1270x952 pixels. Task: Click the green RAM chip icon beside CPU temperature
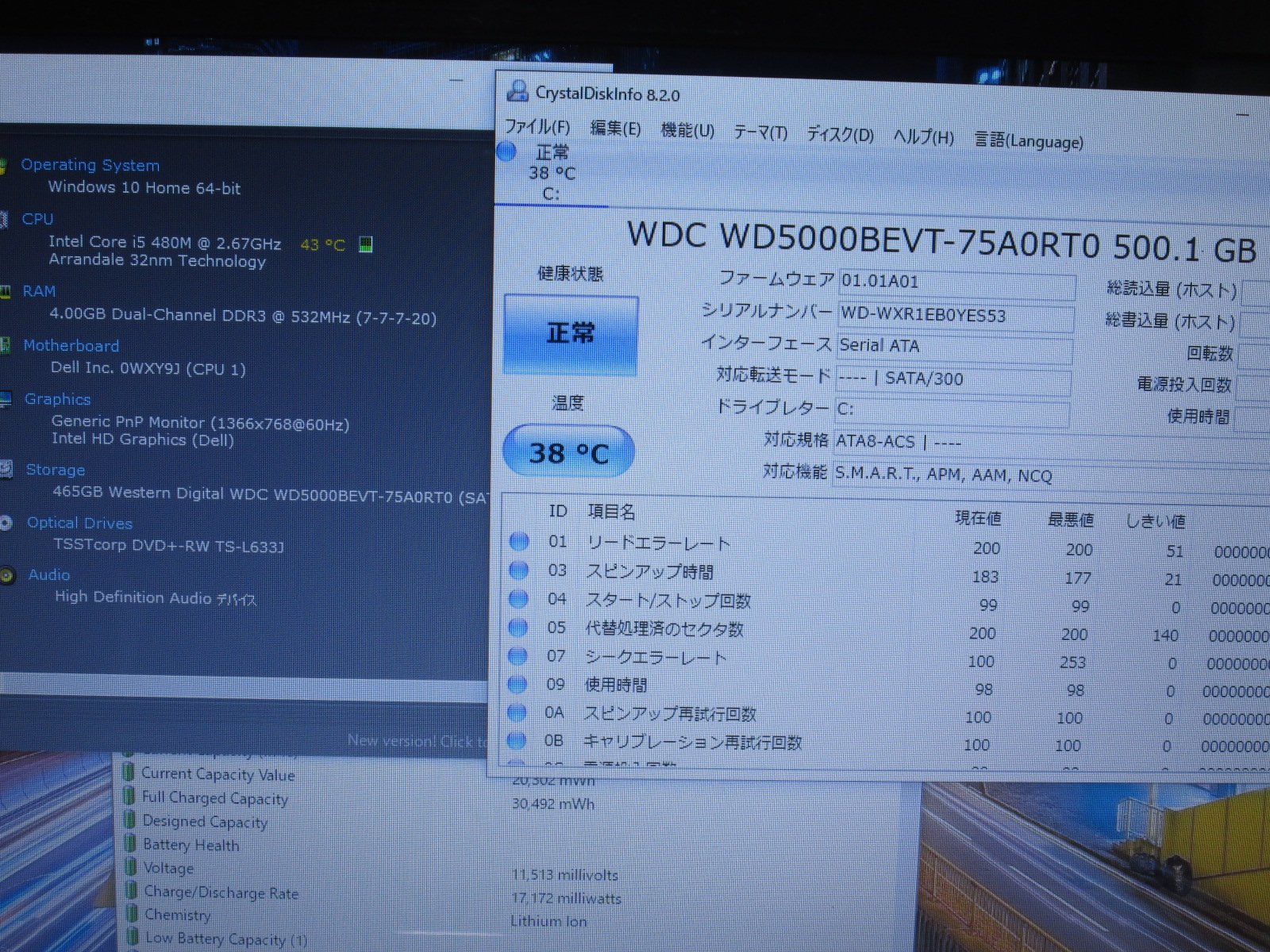365,244
